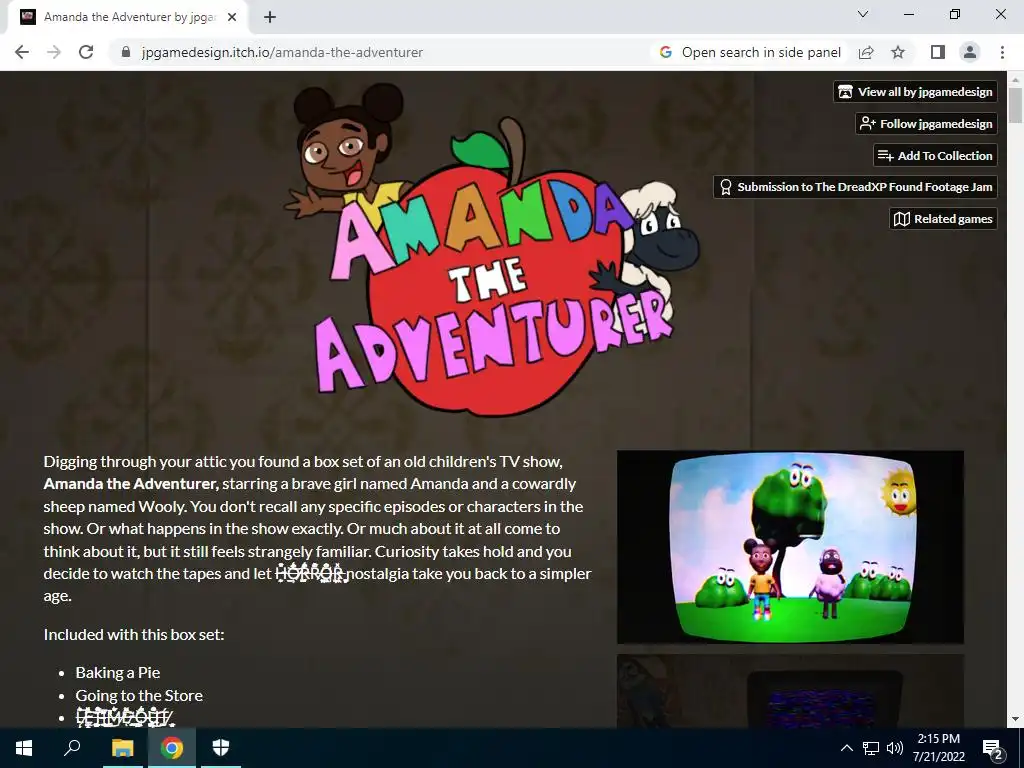Viewport: 1024px width, 768px height.
Task: Share this page via the share icon
Action: pos(866,52)
